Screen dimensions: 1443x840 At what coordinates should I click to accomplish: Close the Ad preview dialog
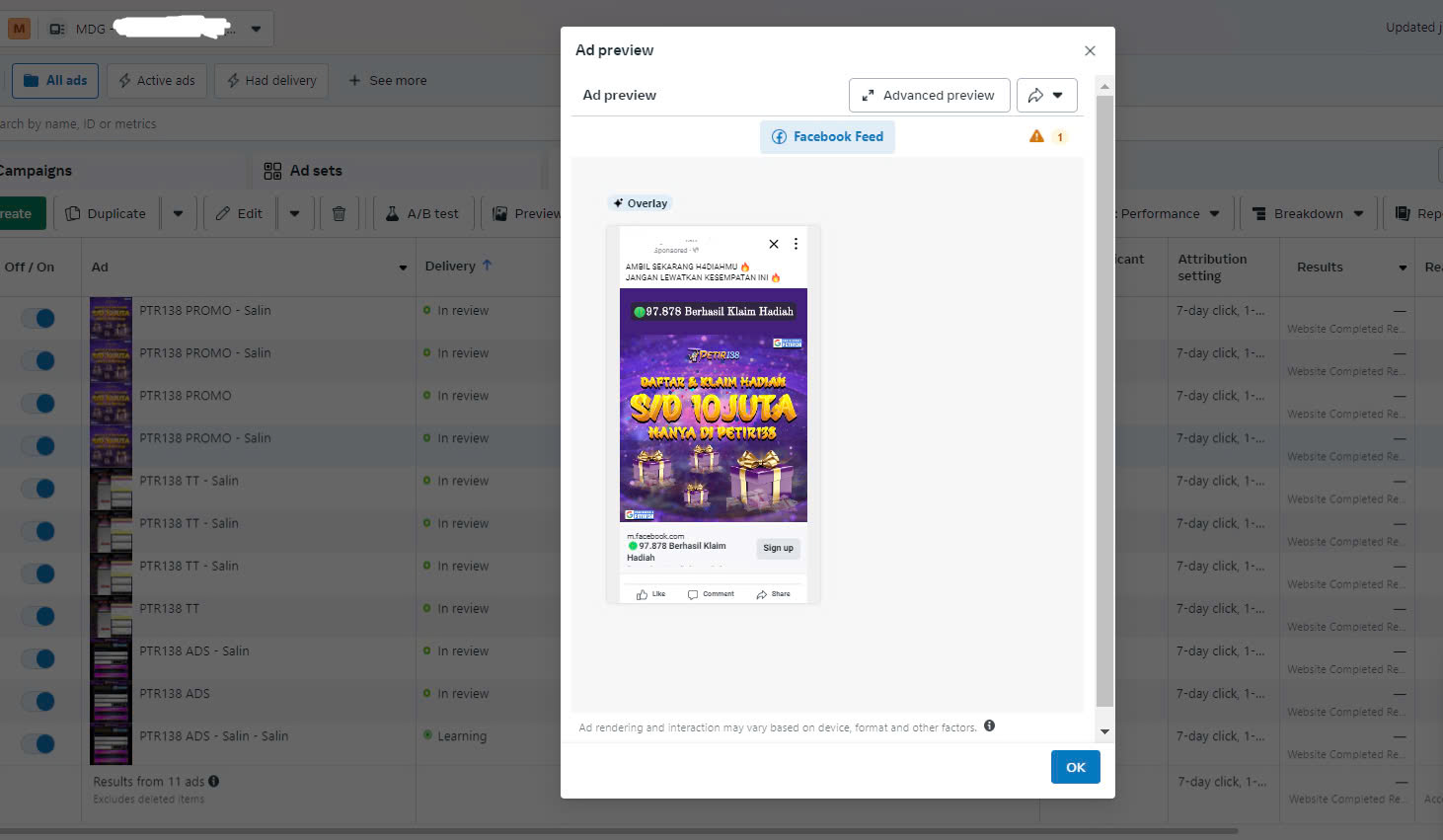tap(1090, 50)
